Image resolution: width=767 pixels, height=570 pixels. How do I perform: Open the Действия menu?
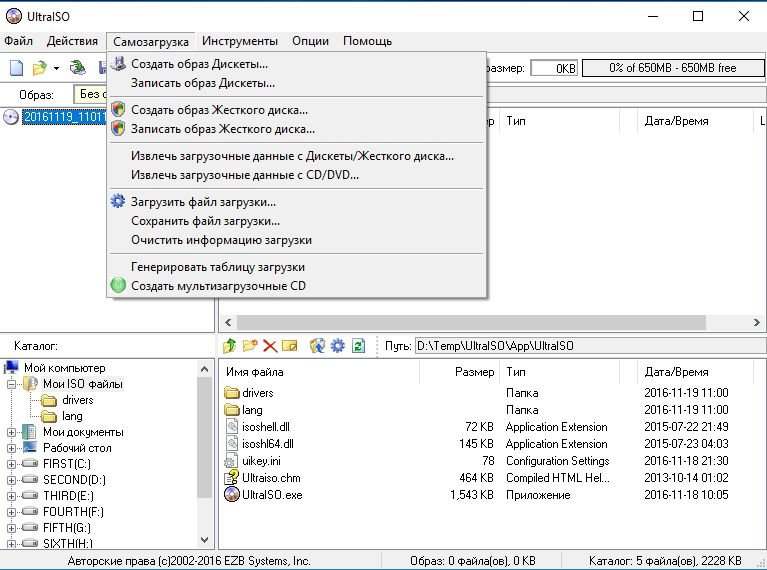tap(72, 41)
